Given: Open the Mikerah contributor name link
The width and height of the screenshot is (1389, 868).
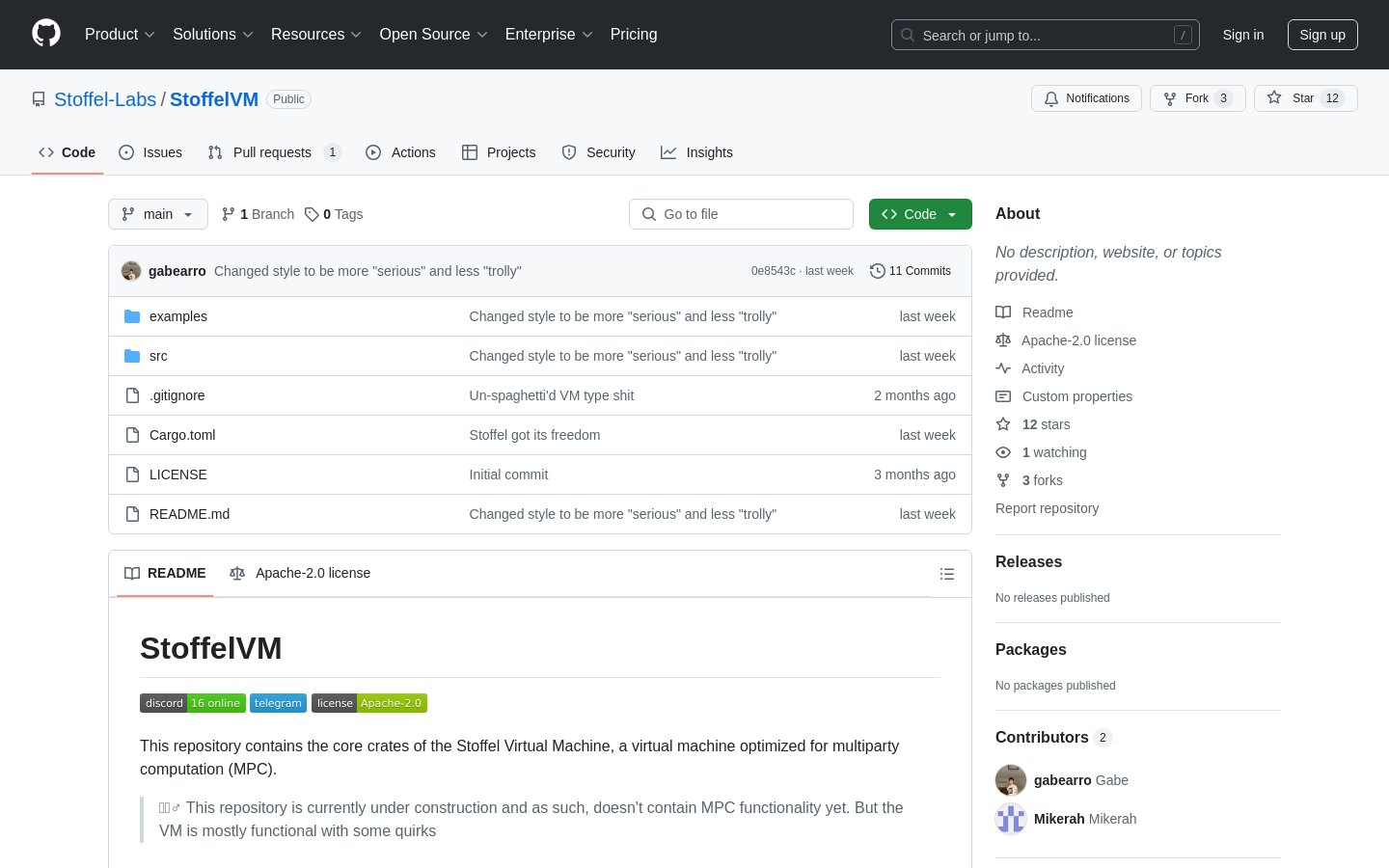Looking at the screenshot, I should (x=1059, y=819).
